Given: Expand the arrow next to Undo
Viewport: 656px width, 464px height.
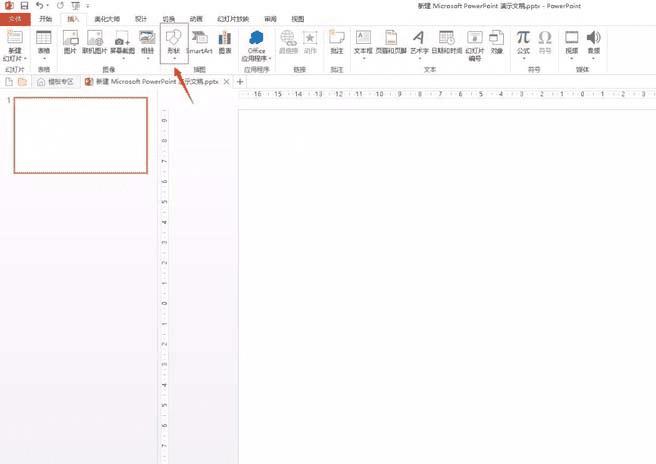Looking at the screenshot, I should tap(48, 6).
